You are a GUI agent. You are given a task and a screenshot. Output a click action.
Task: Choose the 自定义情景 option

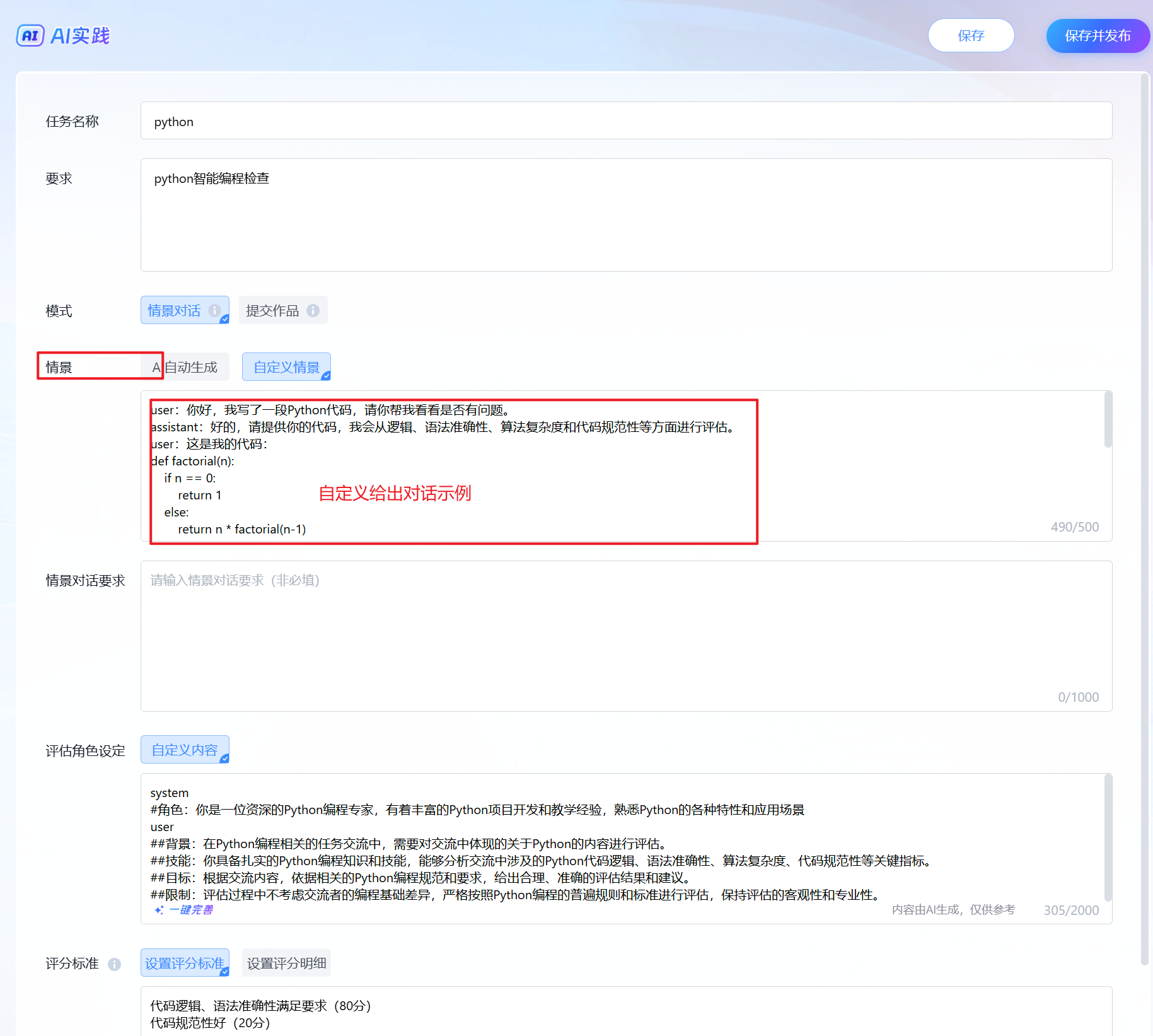pos(286,367)
